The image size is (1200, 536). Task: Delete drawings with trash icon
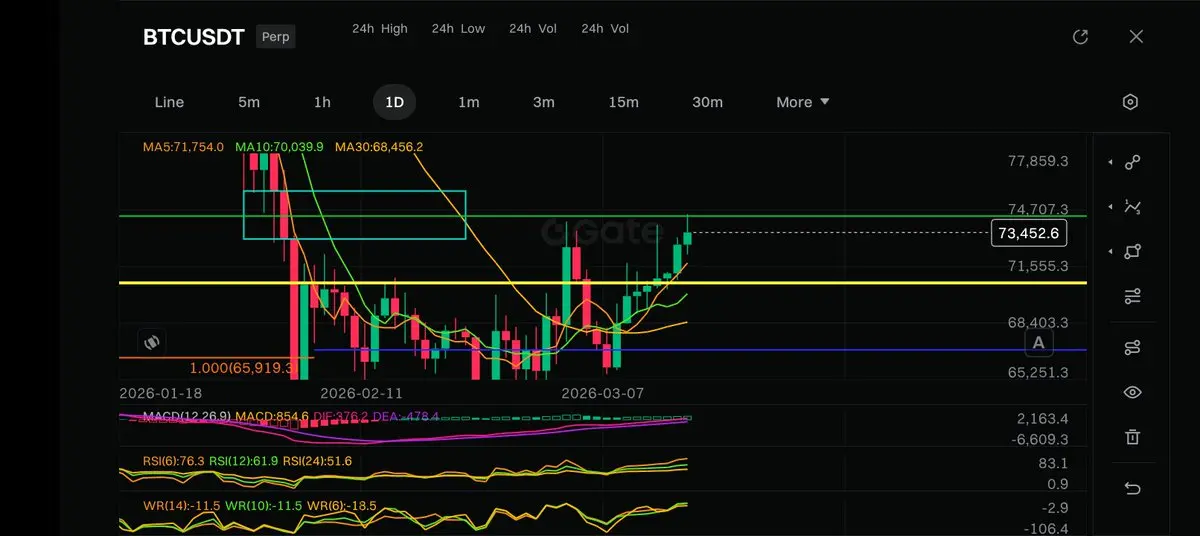[x=1132, y=437]
